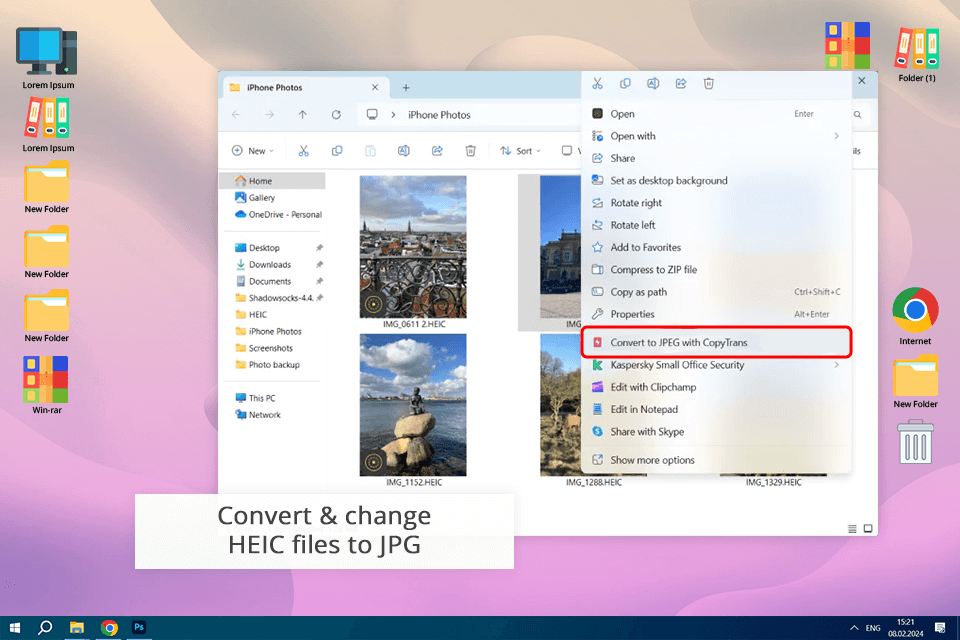Open the Internet Chrome desktop shortcut
The height and width of the screenshot is (640, 960).
pos(915,317)
